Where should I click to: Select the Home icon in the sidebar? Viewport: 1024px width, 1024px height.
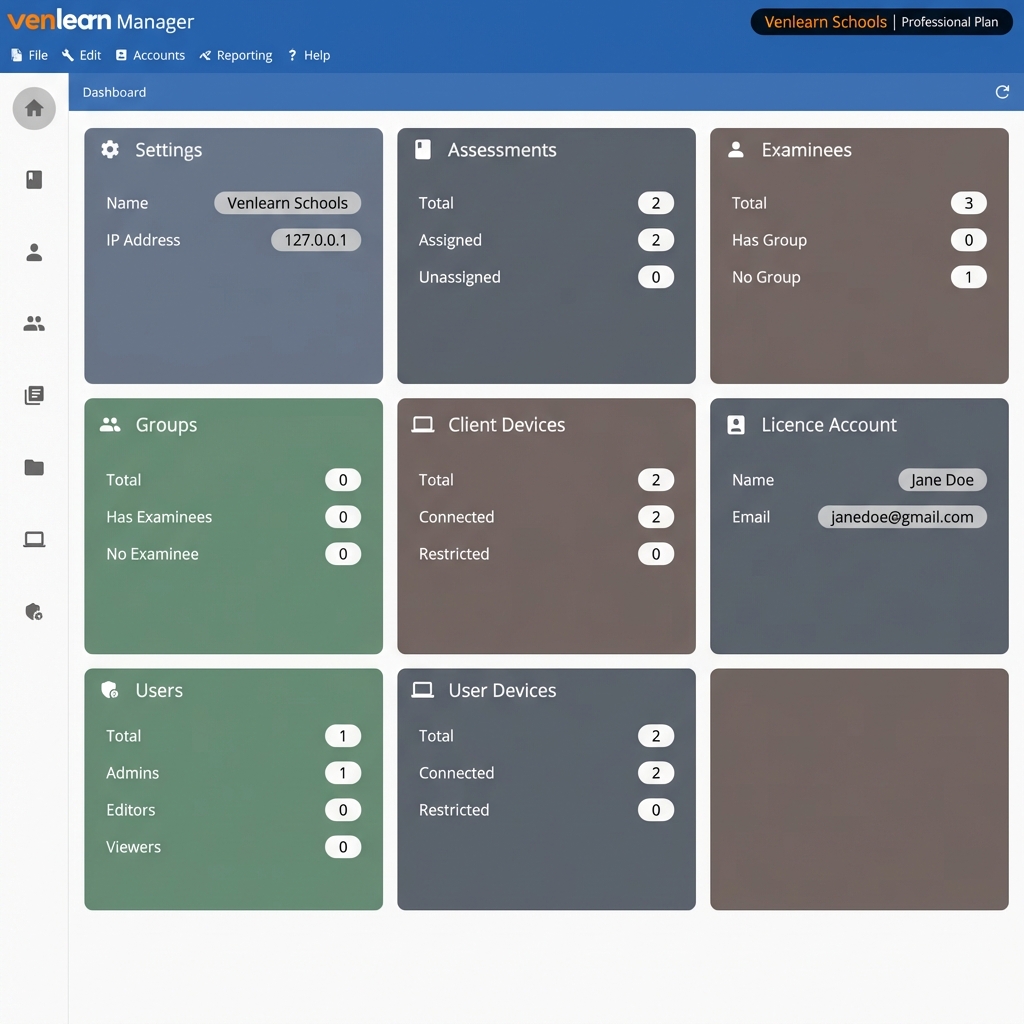(x=34, y=109)
